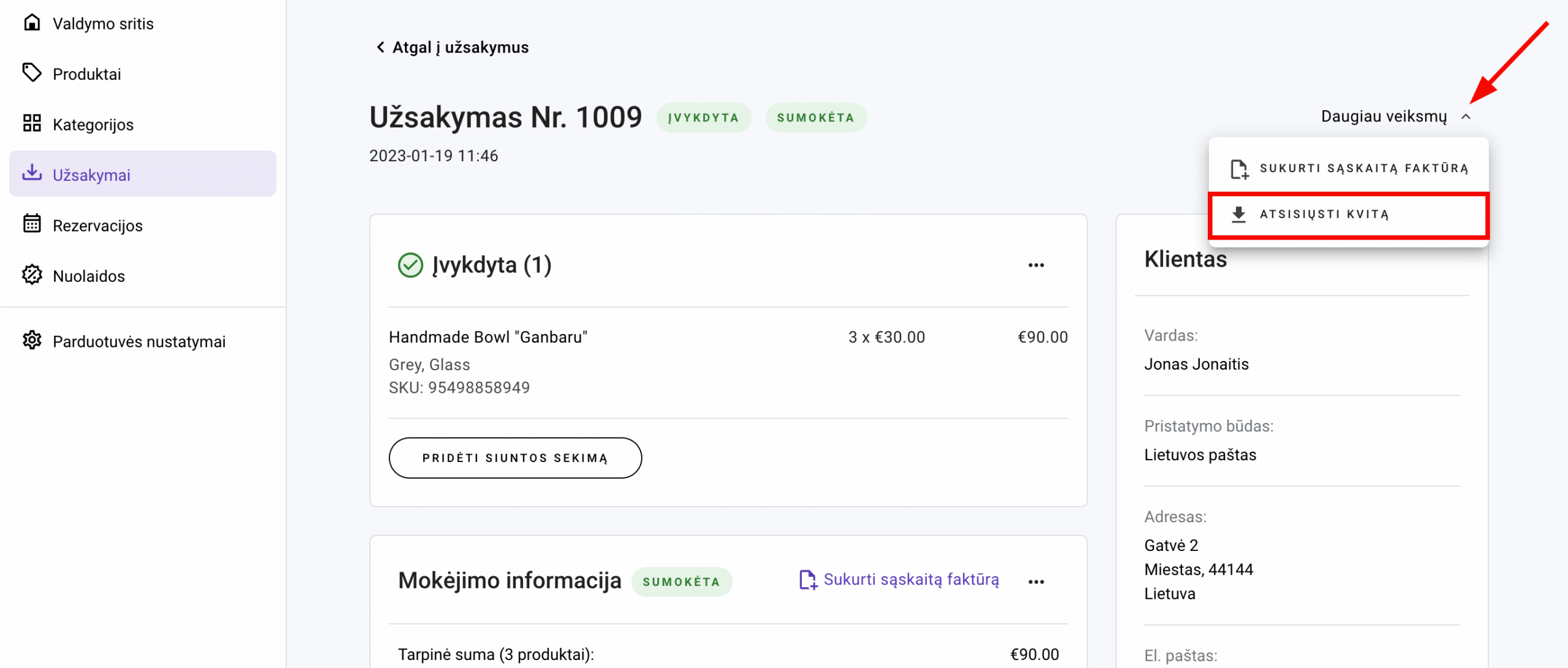This screenshot has height=668, width=1568.
Task: Go back via Atgal į užsakymus link
Action: click(452, 47)
